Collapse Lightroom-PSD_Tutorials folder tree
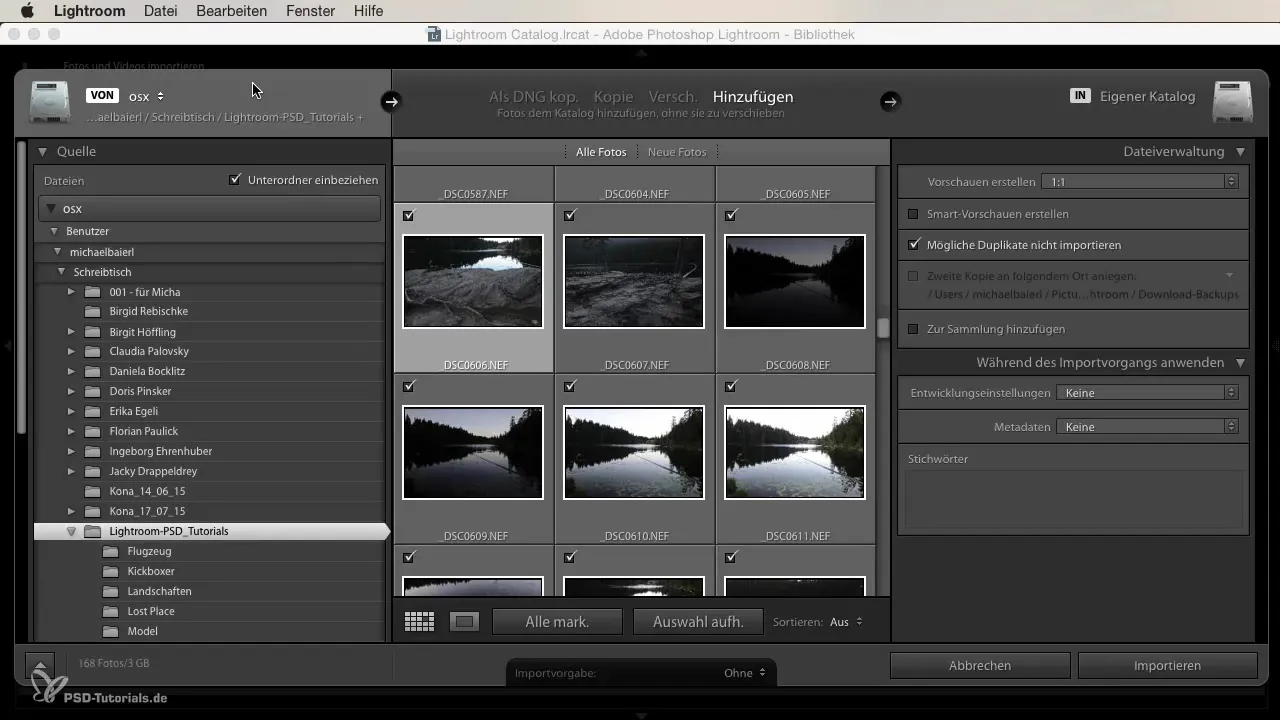This screenshot has height=720, width=1280. pyautogui.click(x=71, y=531)
